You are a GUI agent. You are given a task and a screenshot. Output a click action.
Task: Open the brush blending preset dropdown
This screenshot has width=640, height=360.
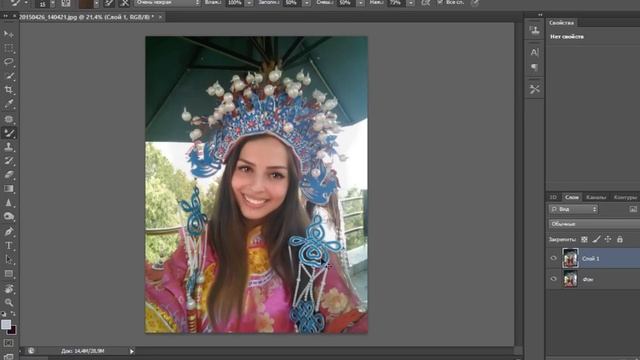point(168,3)
